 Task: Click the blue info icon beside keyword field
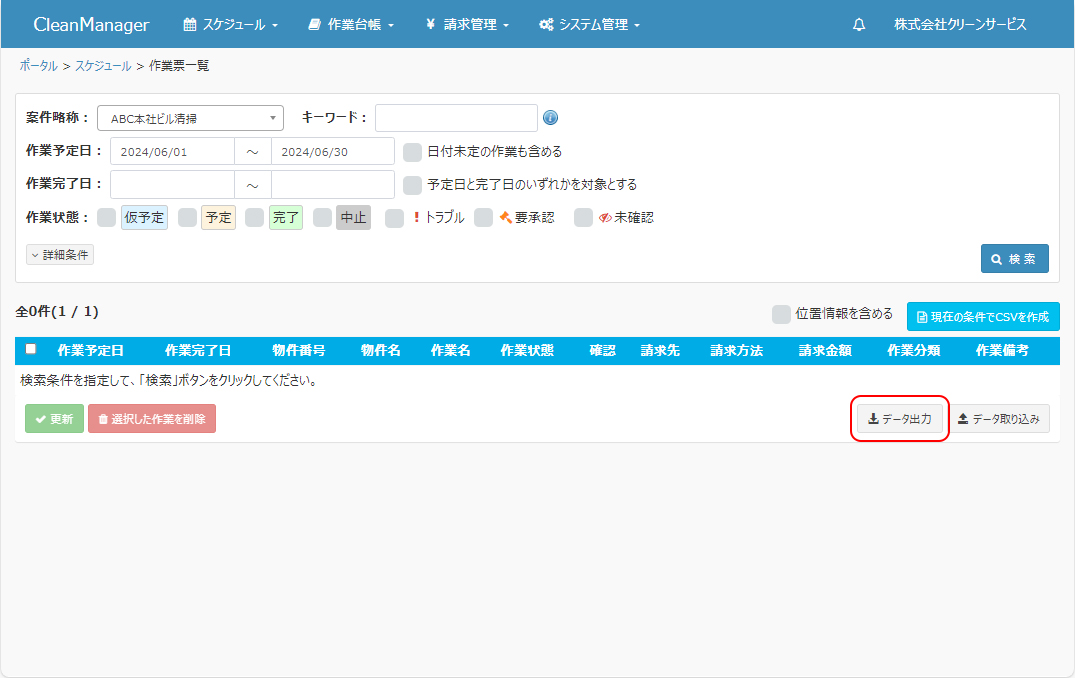pos(550,118)
